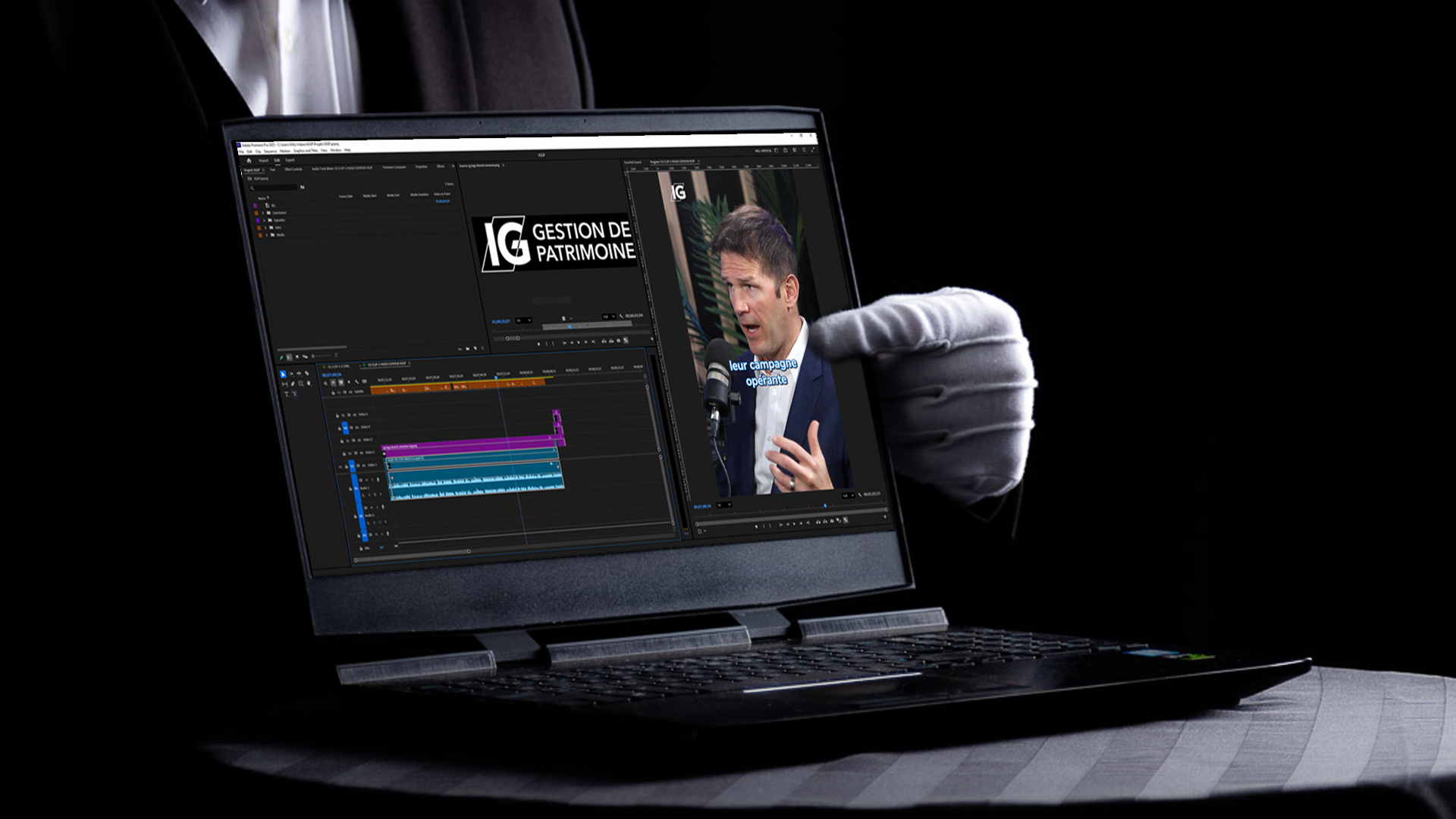Toggle Video 1 track eye visibility

coord(364,466)
